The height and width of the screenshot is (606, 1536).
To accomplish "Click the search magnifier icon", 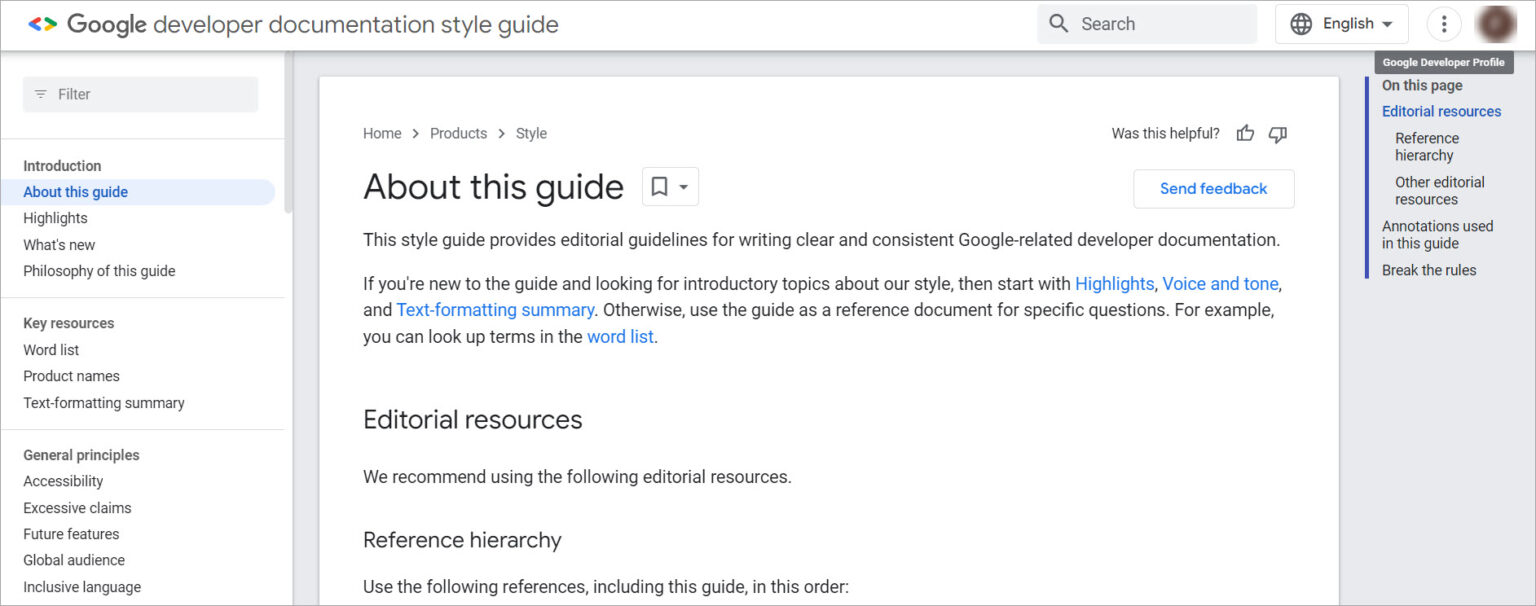I will pyautogui.click(x=1058, y=23).
